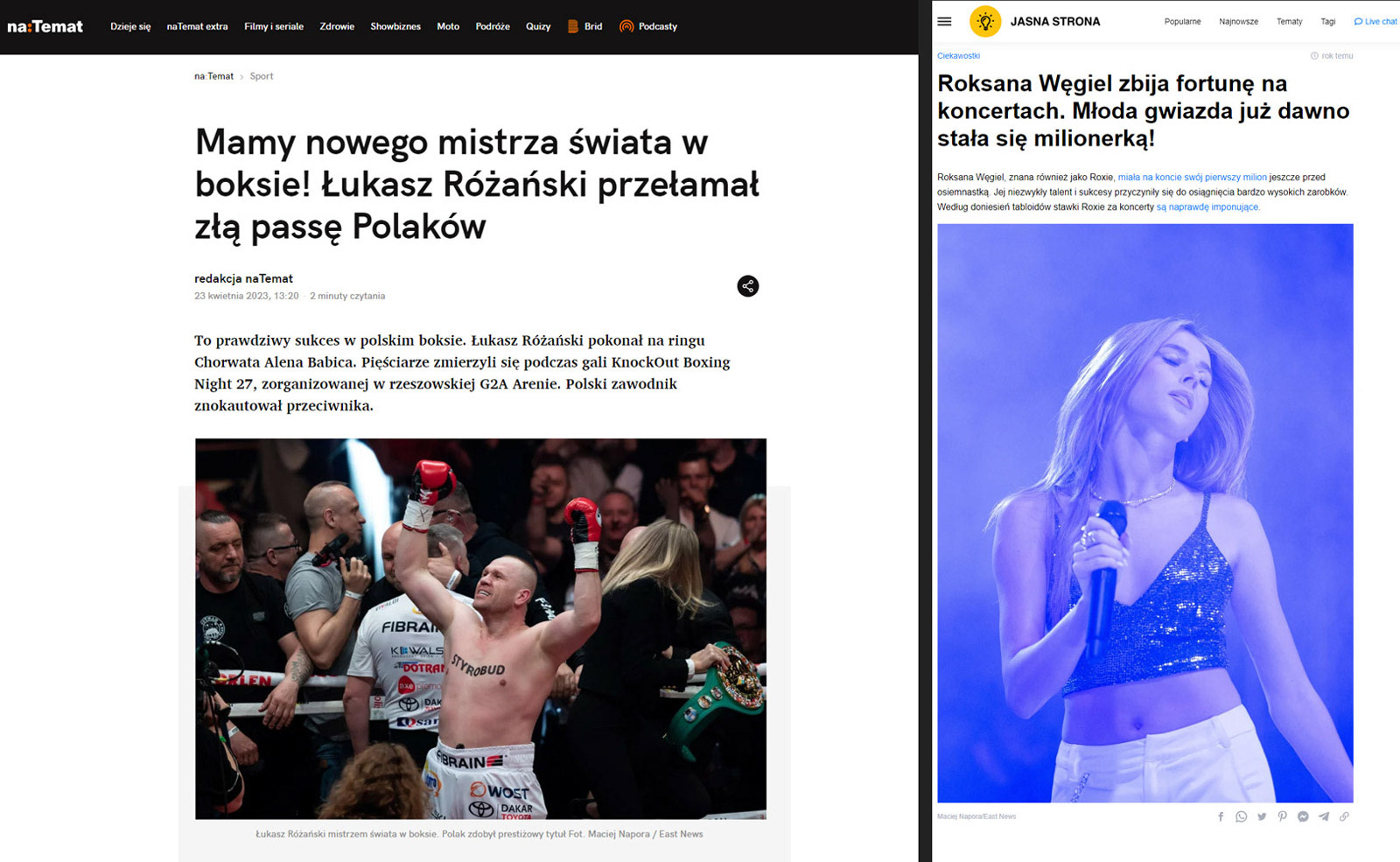The width and height of the screenshot is (1400, 862).
Task: Copy the article link with the chain icon
Action: [1344, 816]
